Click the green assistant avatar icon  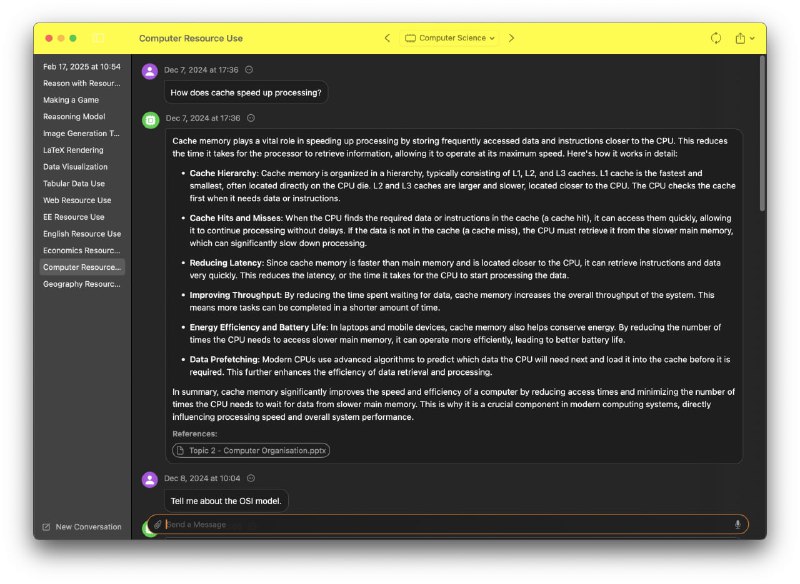pyautogui.click(x=150, y=119)
